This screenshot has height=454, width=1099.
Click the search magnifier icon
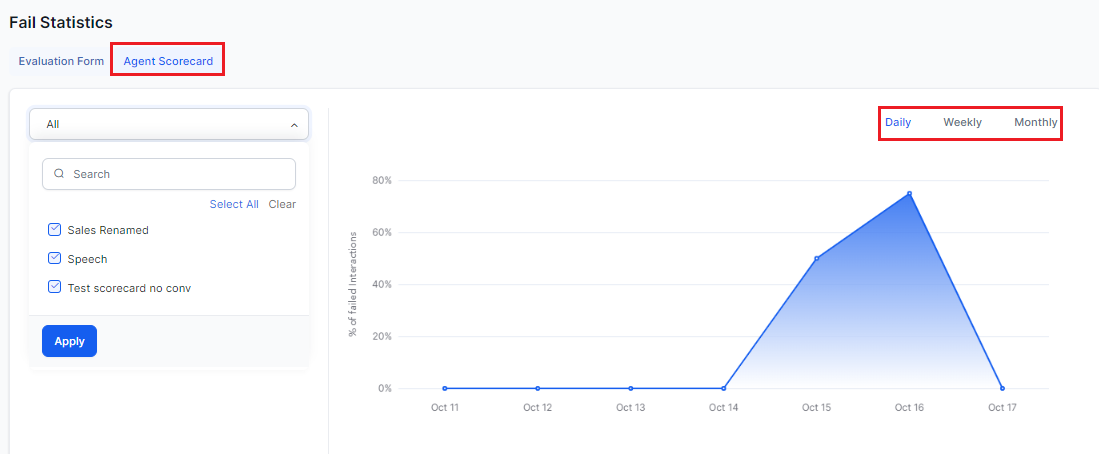coord(60,174)
